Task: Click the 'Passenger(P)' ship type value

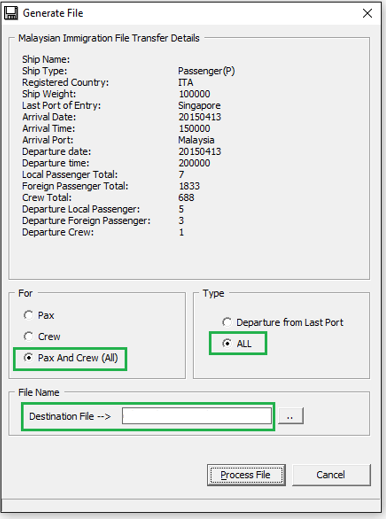Action: (206, 71)
